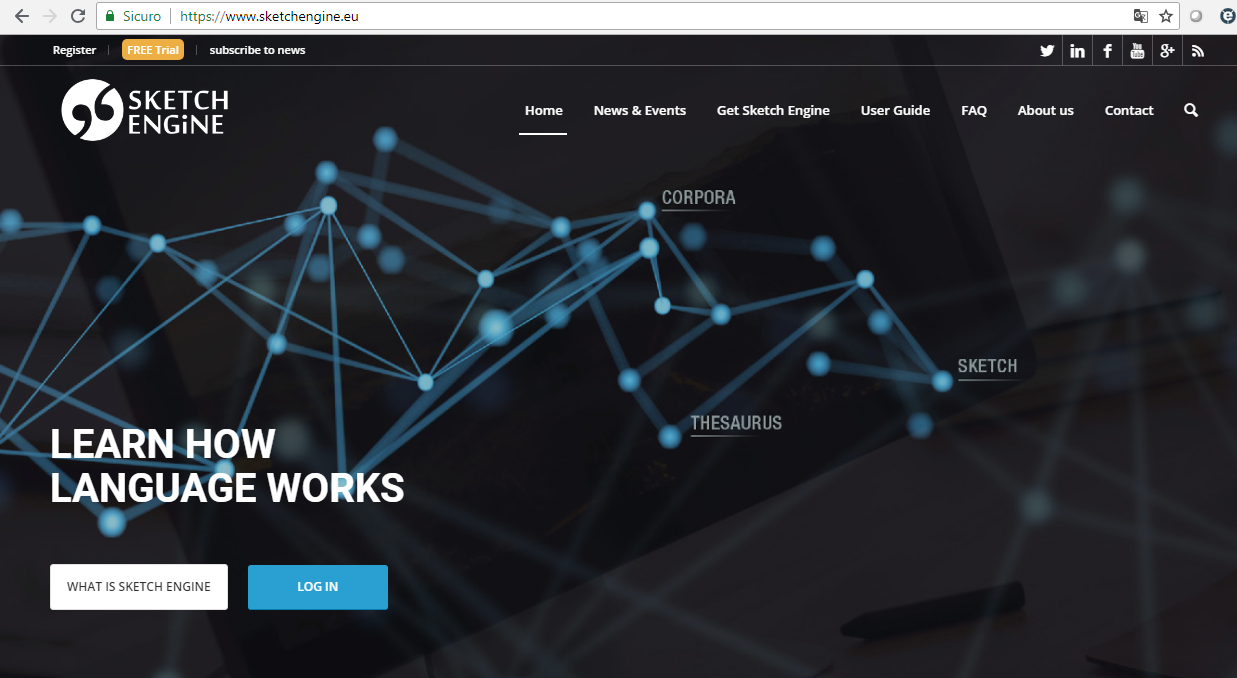Reload the page with the refresh icon
The height and width of the screenshot is (678, 1237).
78,16
